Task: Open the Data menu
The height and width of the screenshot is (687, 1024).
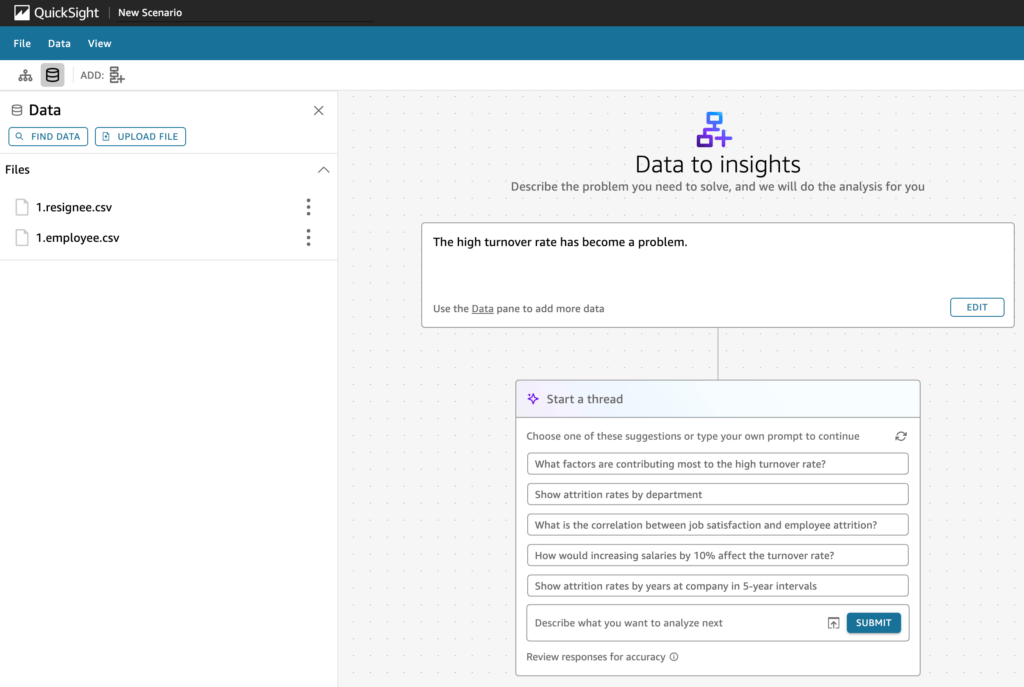Action: coord(59,43)
